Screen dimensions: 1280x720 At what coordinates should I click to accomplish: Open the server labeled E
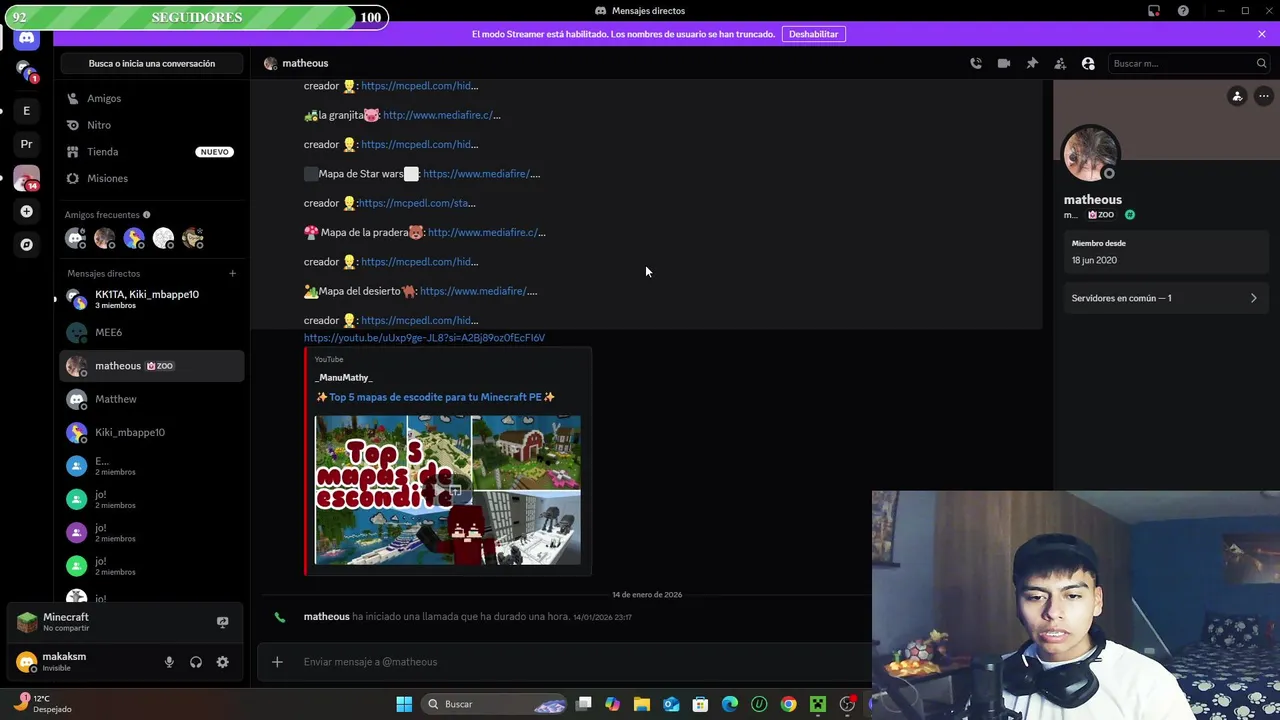(27, 110)
